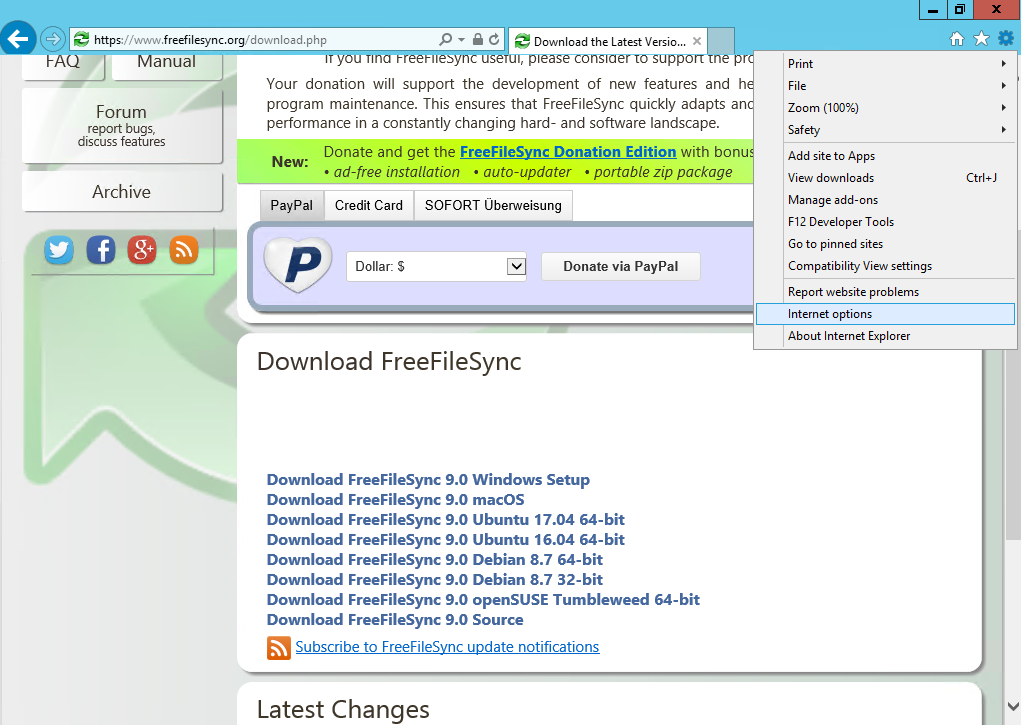Viewport: 1021px width, 725px height.
Task: Download FreeFileSync 9.0 Windows Setup
Action: [428, 480]
